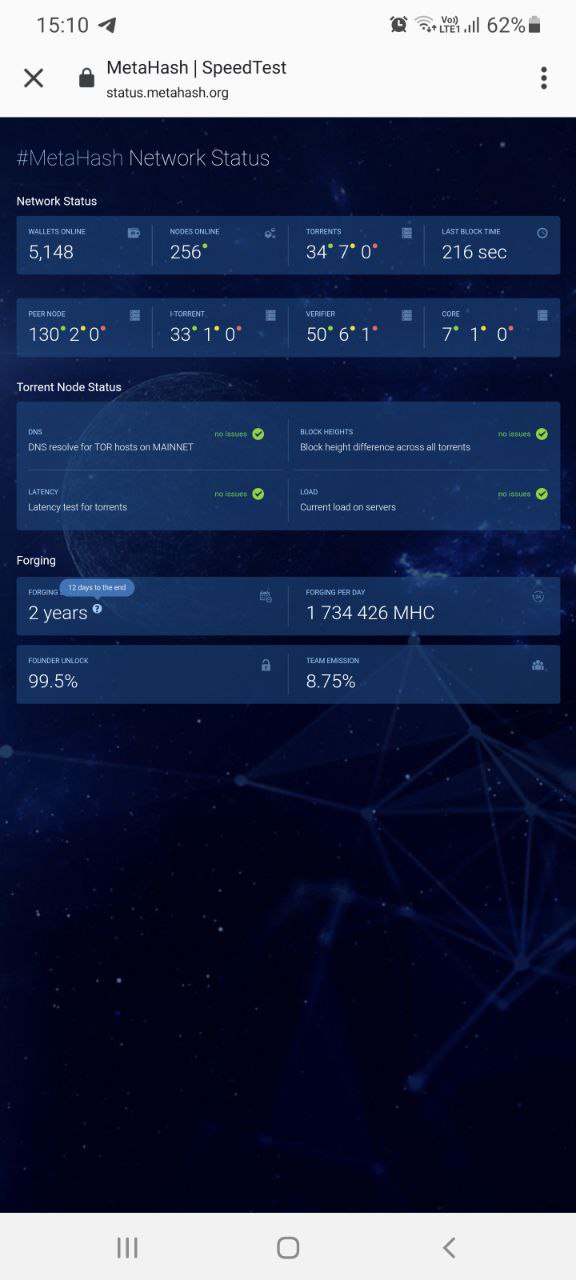Tap the Telegram notification icon in status bar

coord(107,25)
